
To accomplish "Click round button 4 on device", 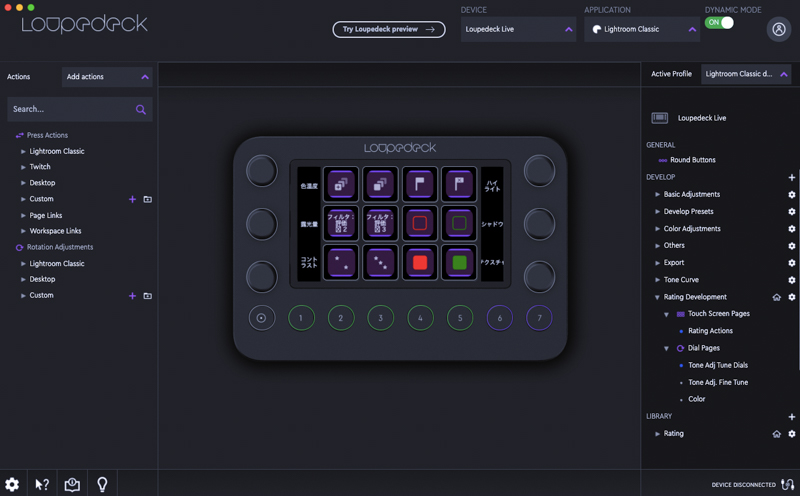I will point(420,318).
